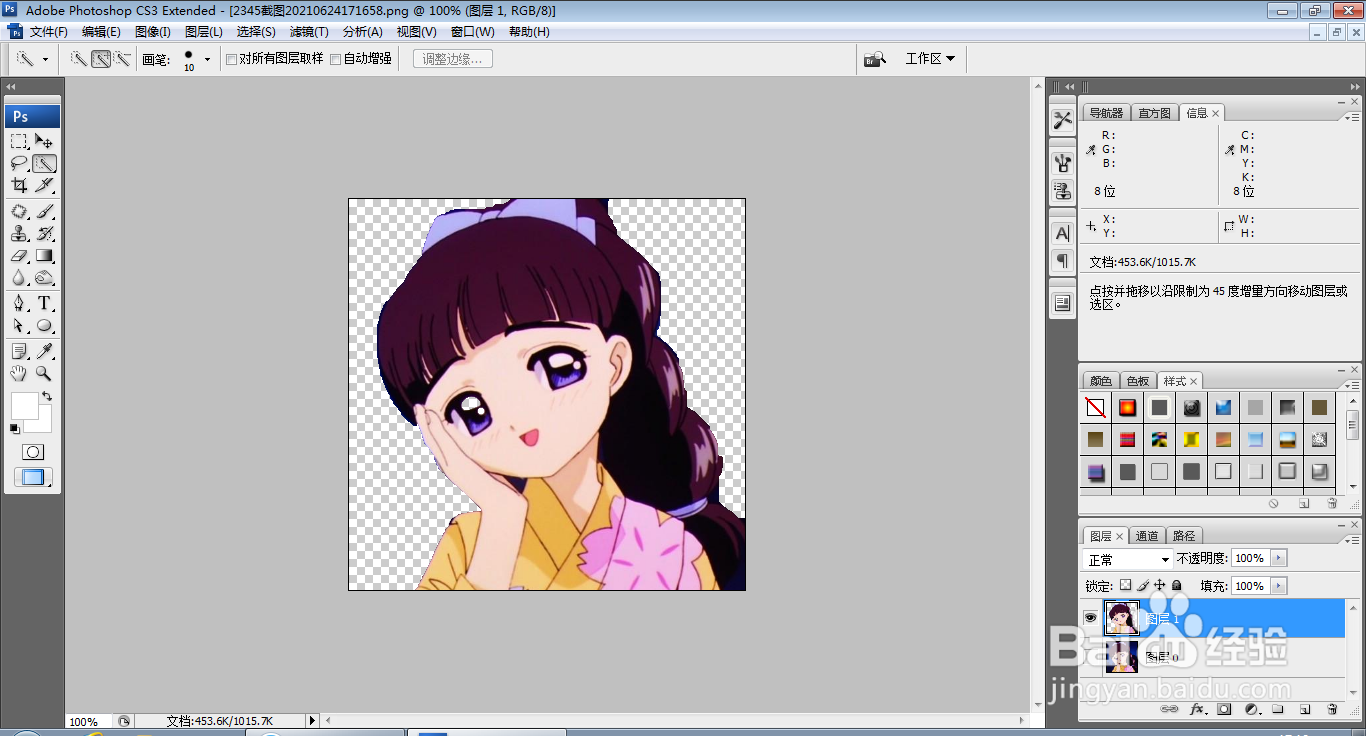Reset to default foreground/background colors

(x=14, y=429)
